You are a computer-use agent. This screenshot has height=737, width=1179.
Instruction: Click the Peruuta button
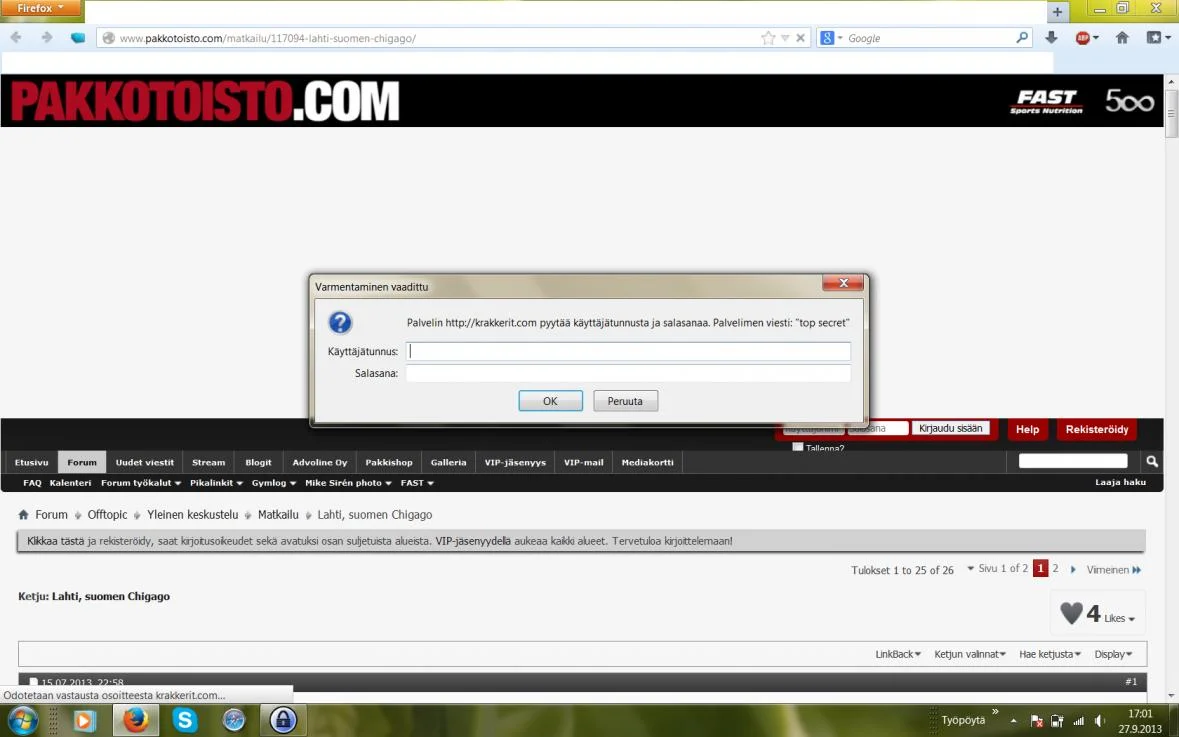(625, 401)
